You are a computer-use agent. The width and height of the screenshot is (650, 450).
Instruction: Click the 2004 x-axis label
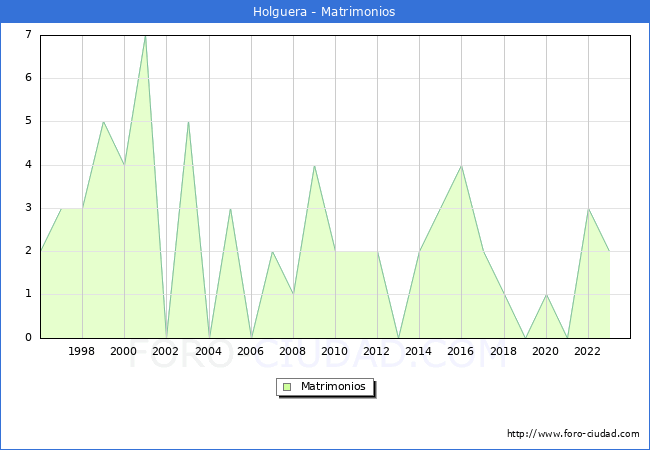[208, 351]
